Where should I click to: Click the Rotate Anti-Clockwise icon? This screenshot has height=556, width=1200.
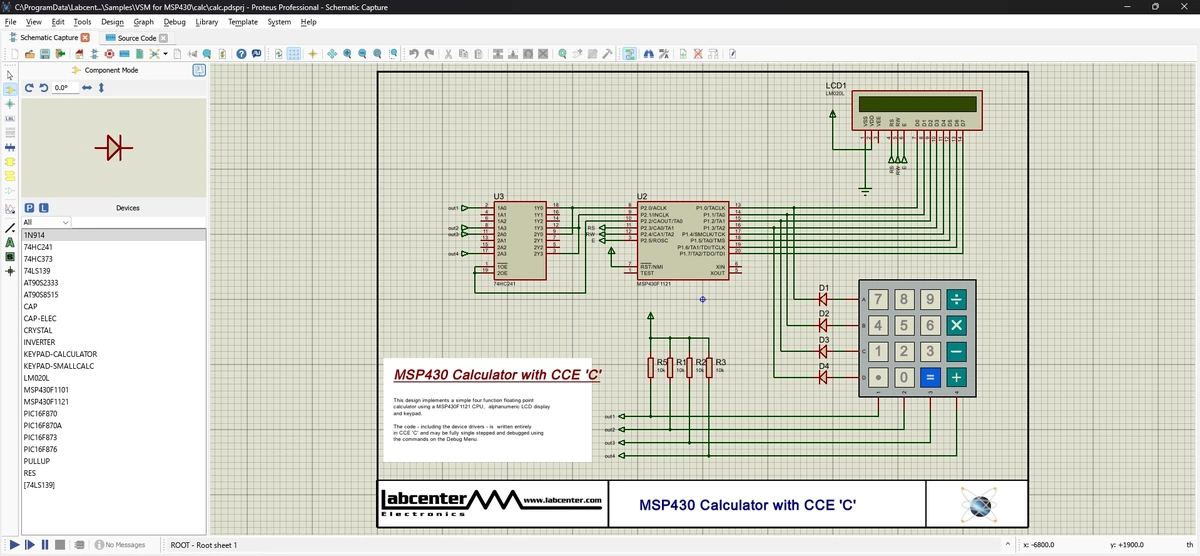[x=43, y=88]
